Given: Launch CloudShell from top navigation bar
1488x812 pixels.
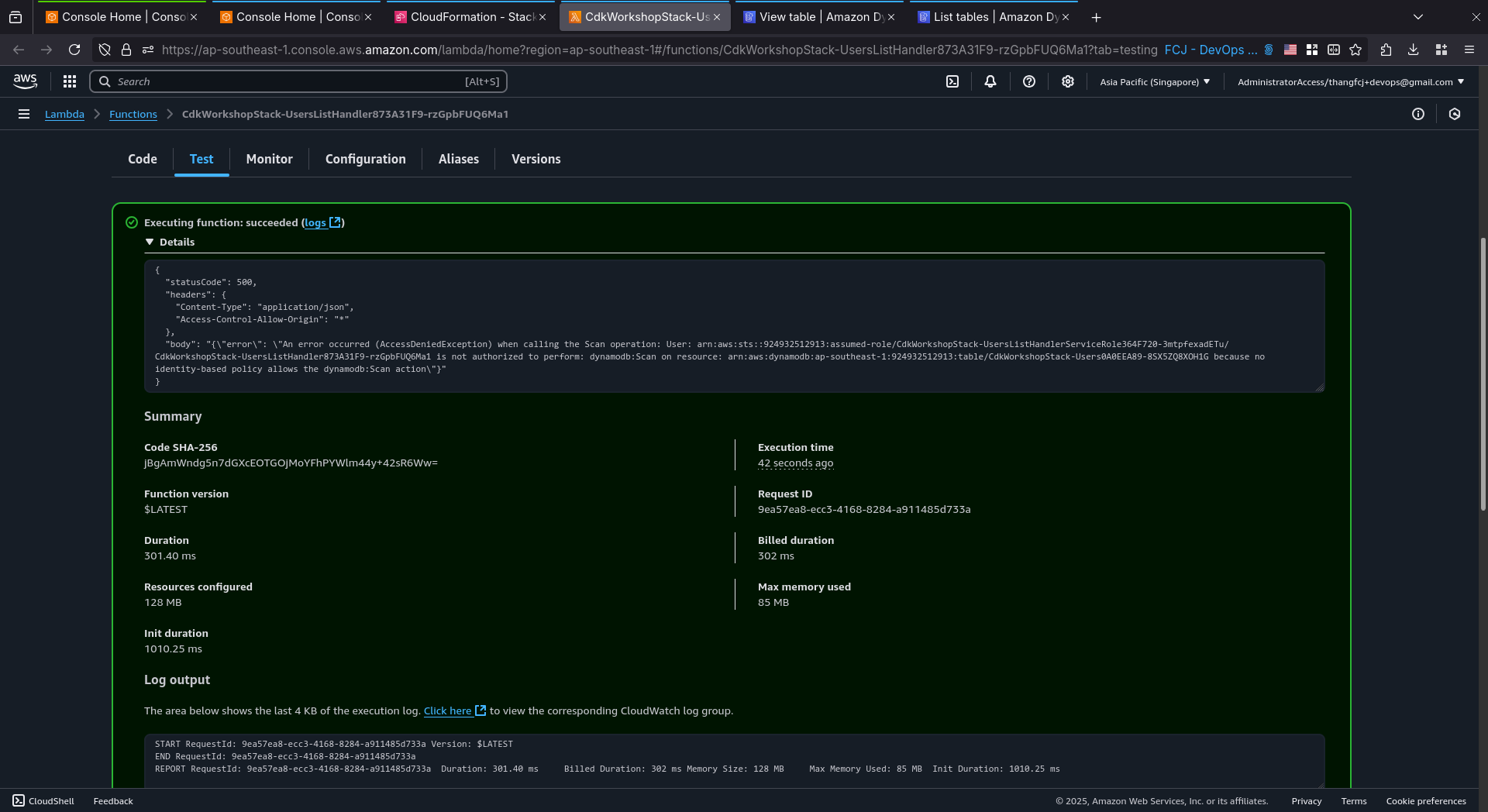Looking at the screenshot, I should (x=952, y=81).
